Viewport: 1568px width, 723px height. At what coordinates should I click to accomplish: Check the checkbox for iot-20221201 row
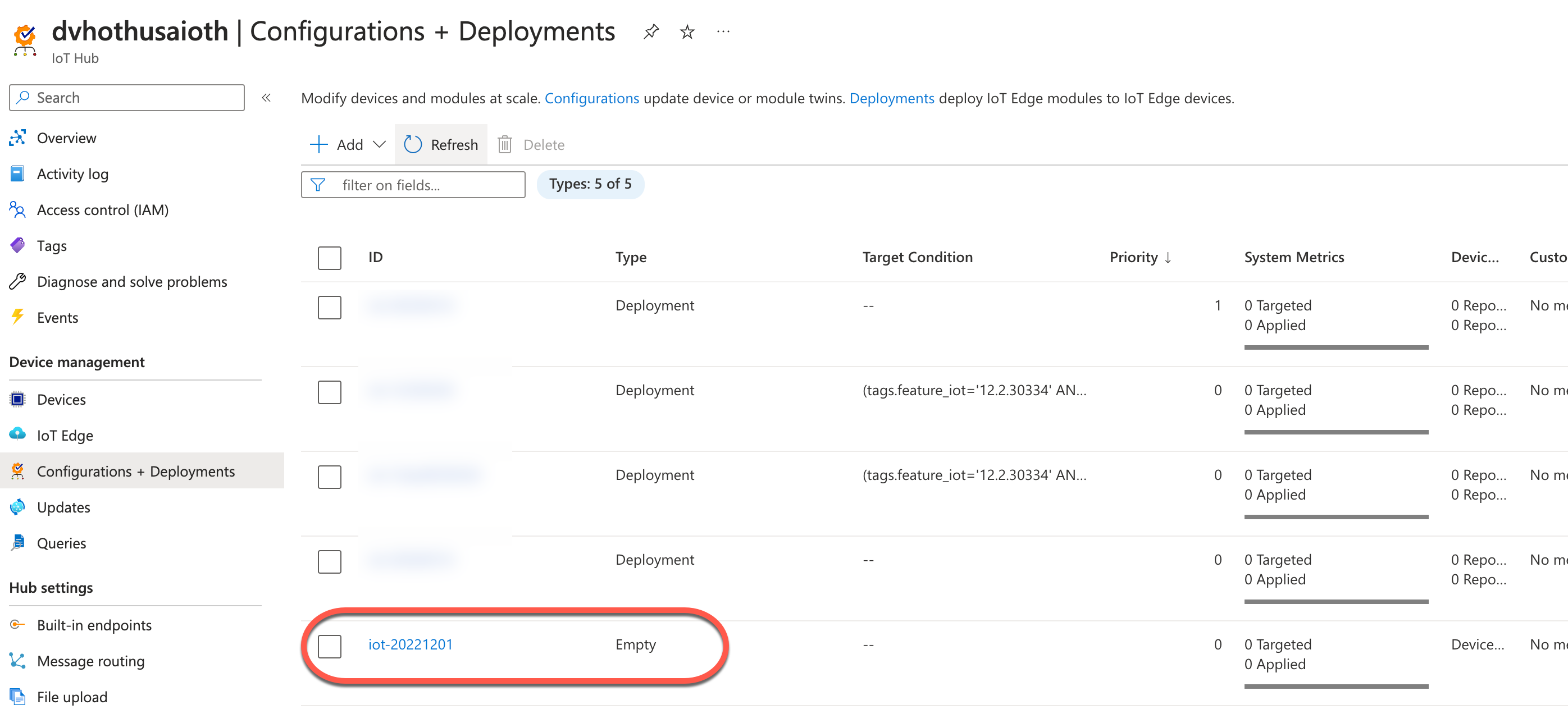[x=329, y=646]
